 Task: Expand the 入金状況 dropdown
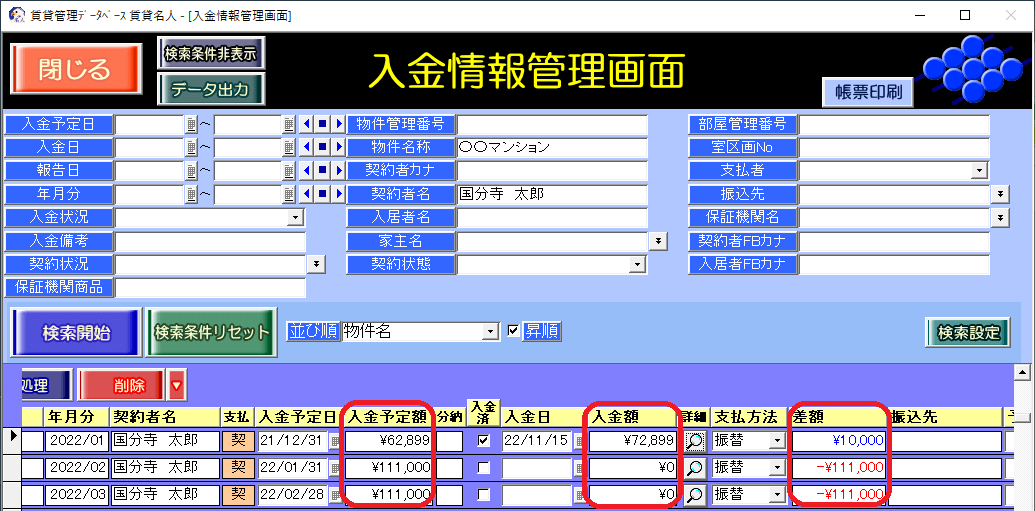pyautogui.click(x=295, y=217)
